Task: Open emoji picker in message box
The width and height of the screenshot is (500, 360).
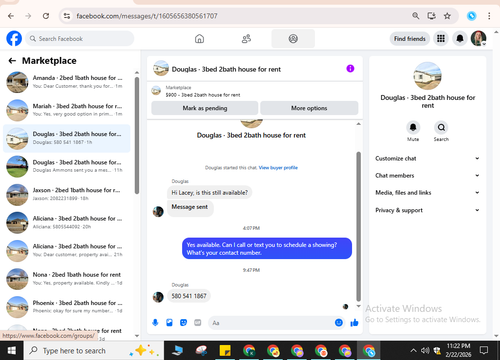Action: pyautogui.click(x=339, y=323)
